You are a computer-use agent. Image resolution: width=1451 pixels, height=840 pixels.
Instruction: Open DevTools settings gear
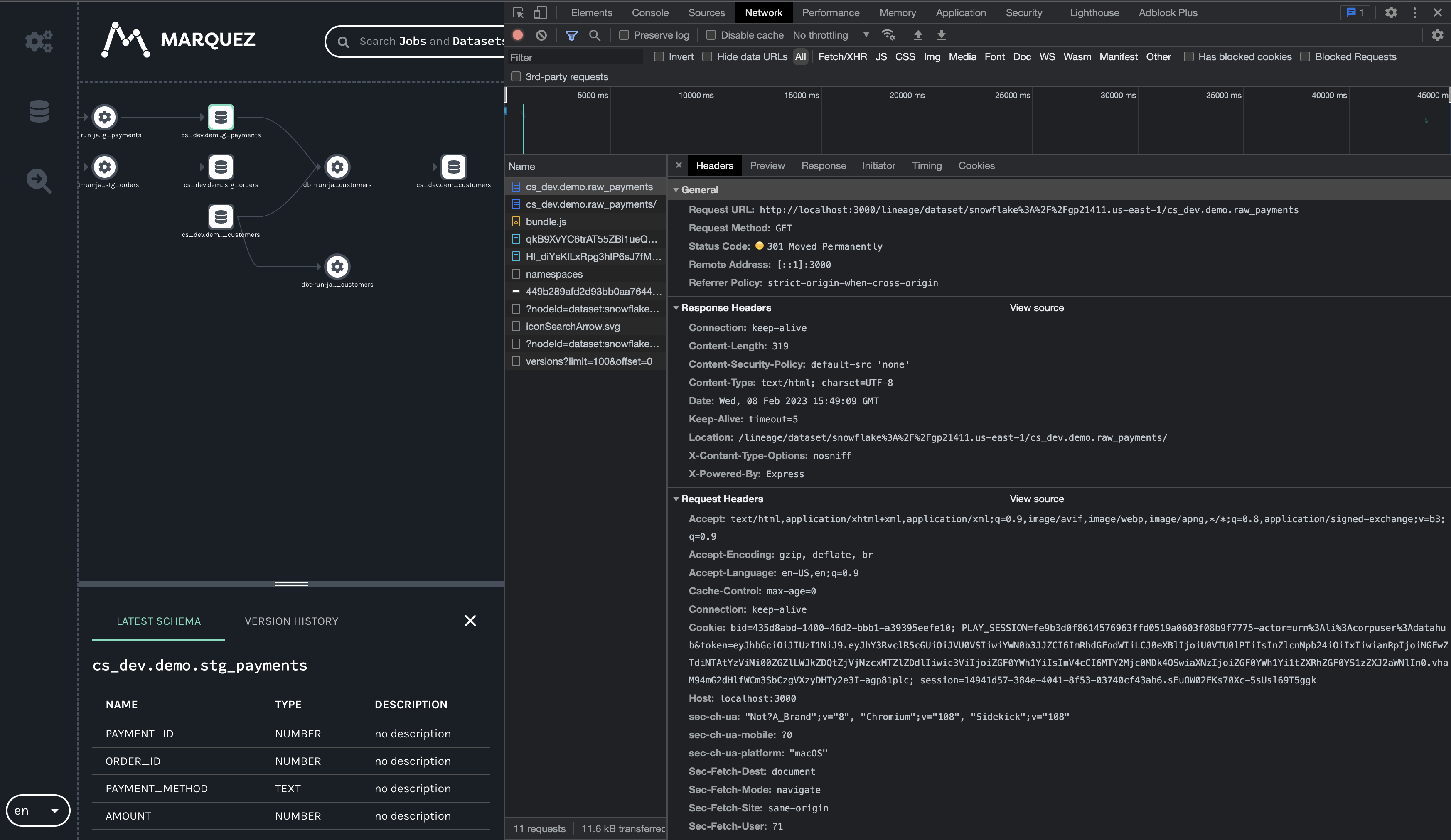pos(1390,12)
